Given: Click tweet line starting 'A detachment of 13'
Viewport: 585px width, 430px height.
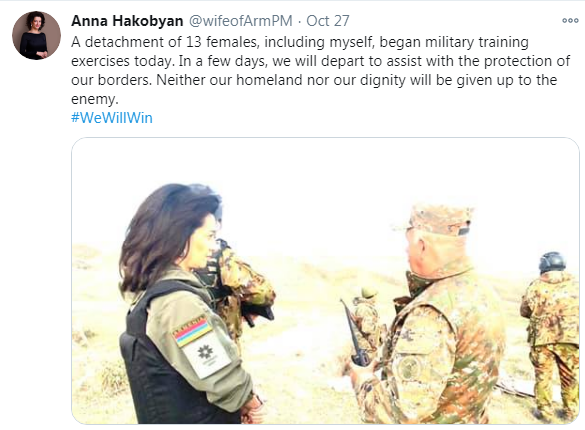Looking at the screenshot, I should (300, 42).
